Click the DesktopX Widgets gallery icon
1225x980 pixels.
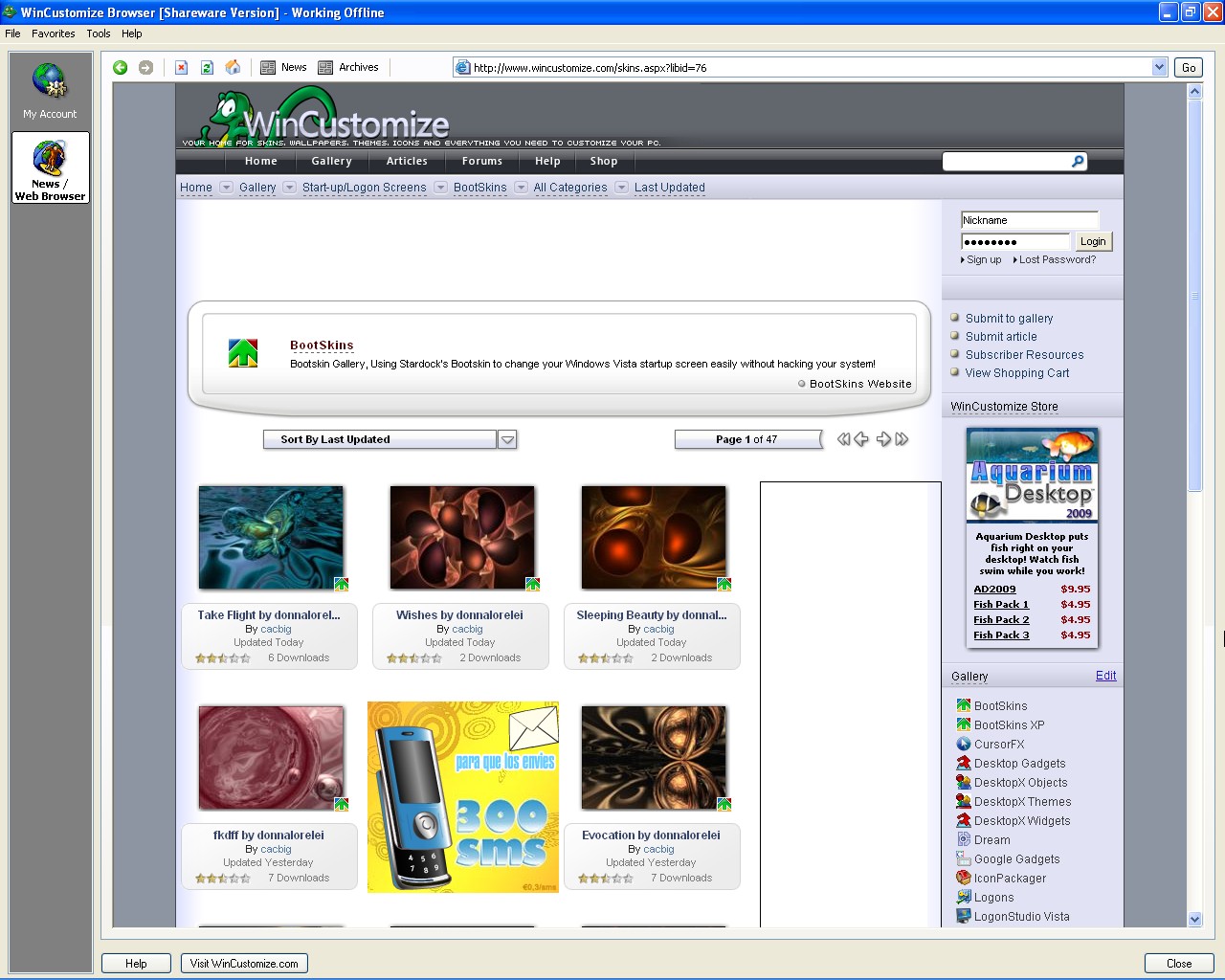pos(964,820)
